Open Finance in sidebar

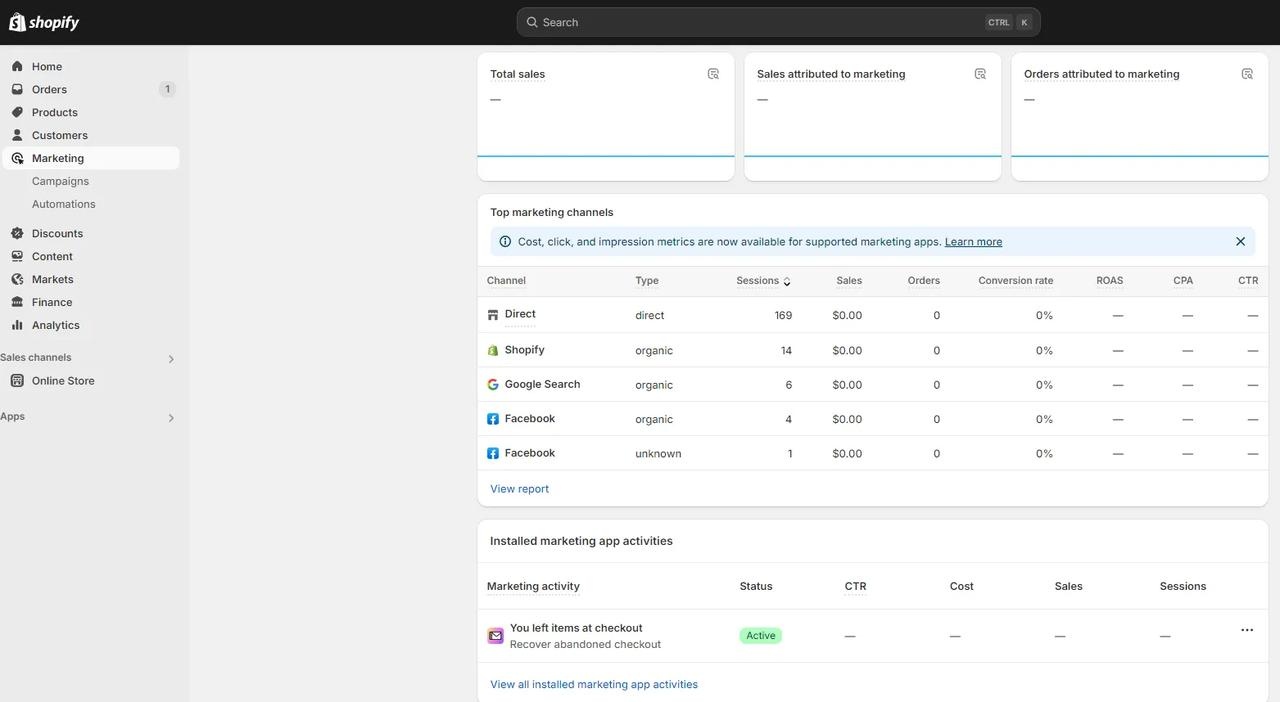(x=90, y=302)
